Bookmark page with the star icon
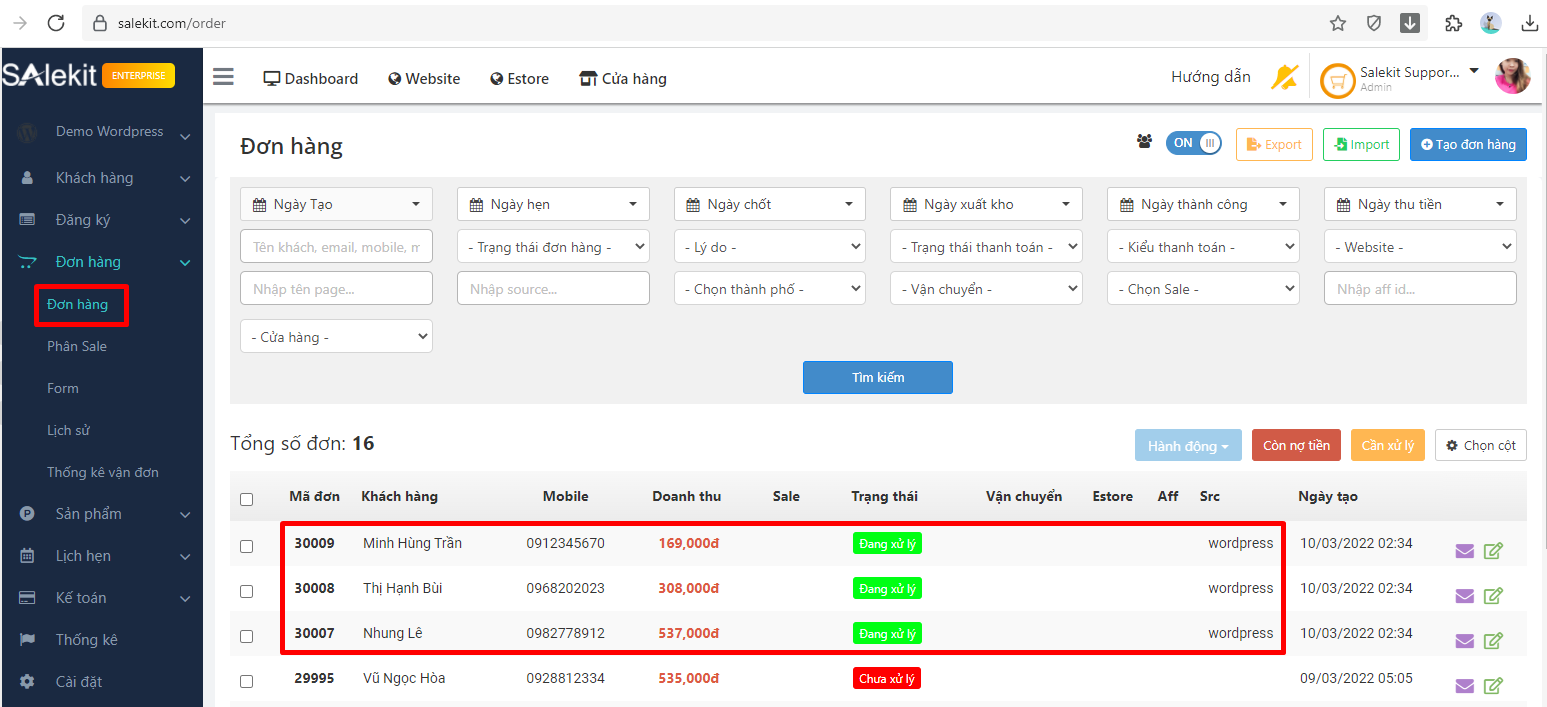1547x707 pixels. point(1338,23)
